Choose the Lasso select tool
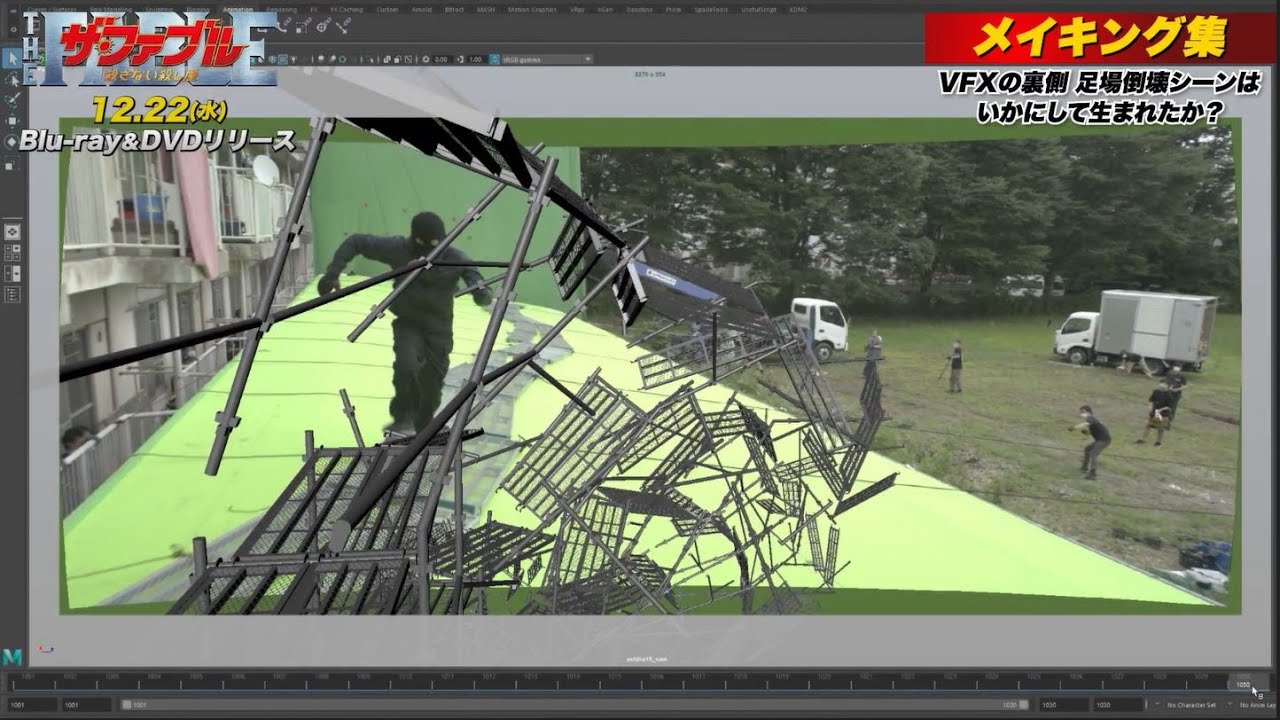 point(13,80)
